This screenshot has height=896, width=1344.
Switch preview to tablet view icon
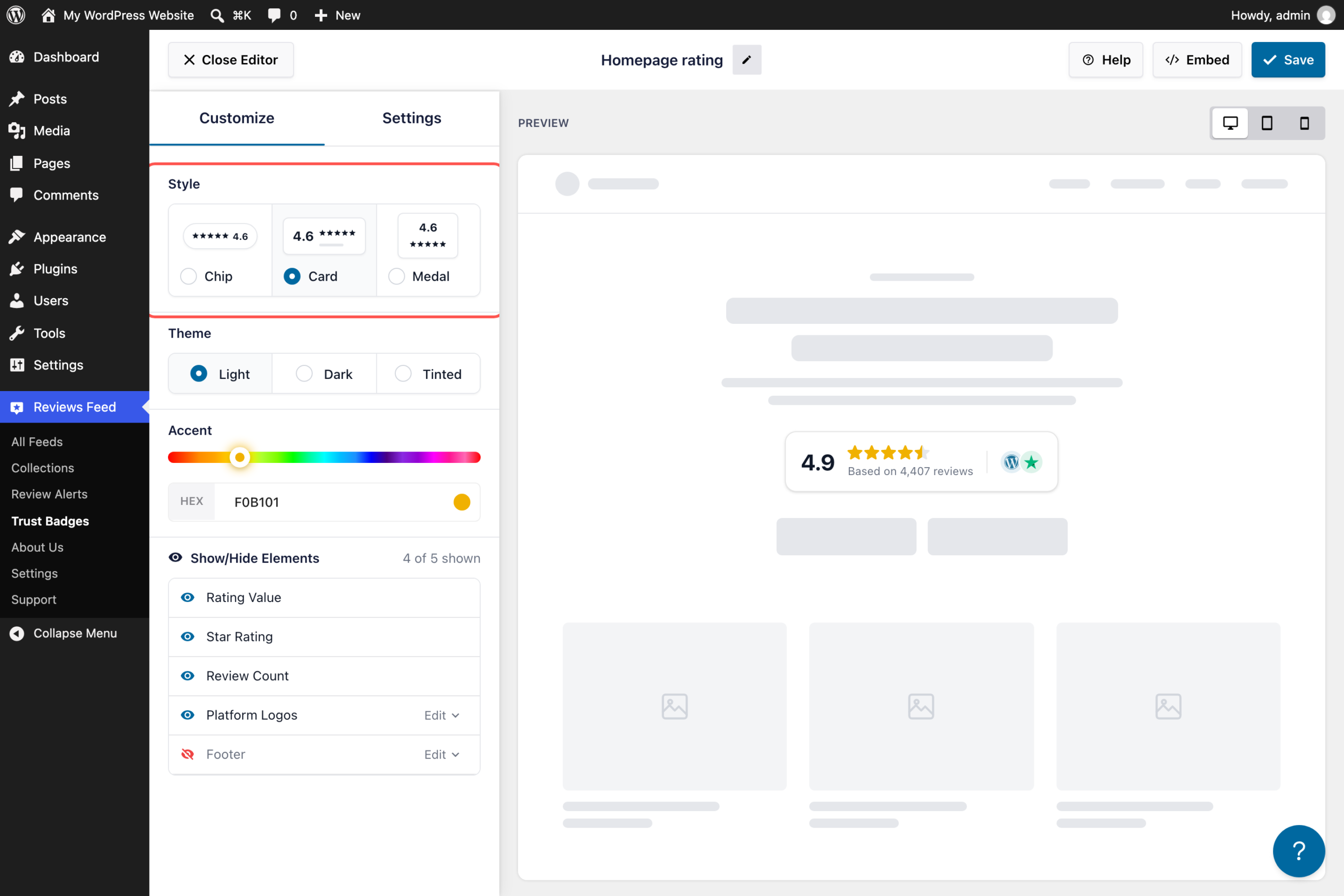(1267, 123)
